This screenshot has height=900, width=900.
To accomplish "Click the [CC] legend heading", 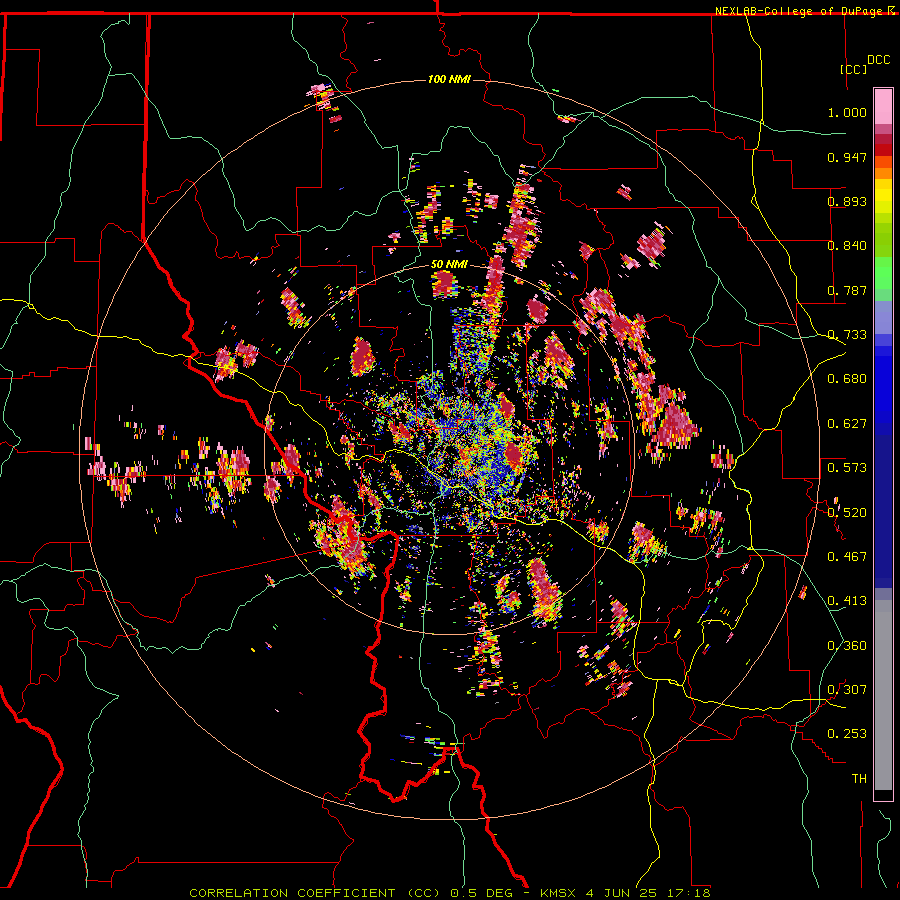I will click(x=853, y=69).
